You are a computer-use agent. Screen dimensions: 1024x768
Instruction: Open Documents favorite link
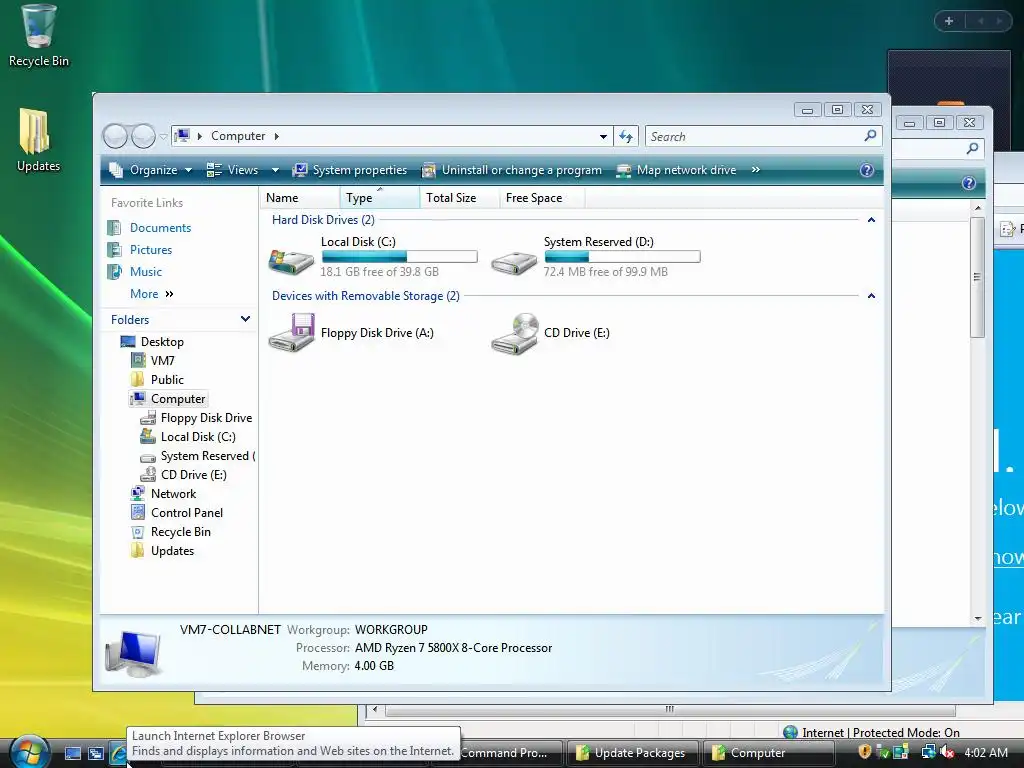[x=160, y=228]
